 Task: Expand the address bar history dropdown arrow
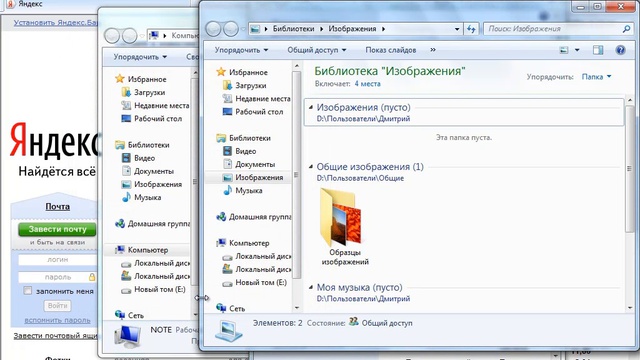click(457, 29)
